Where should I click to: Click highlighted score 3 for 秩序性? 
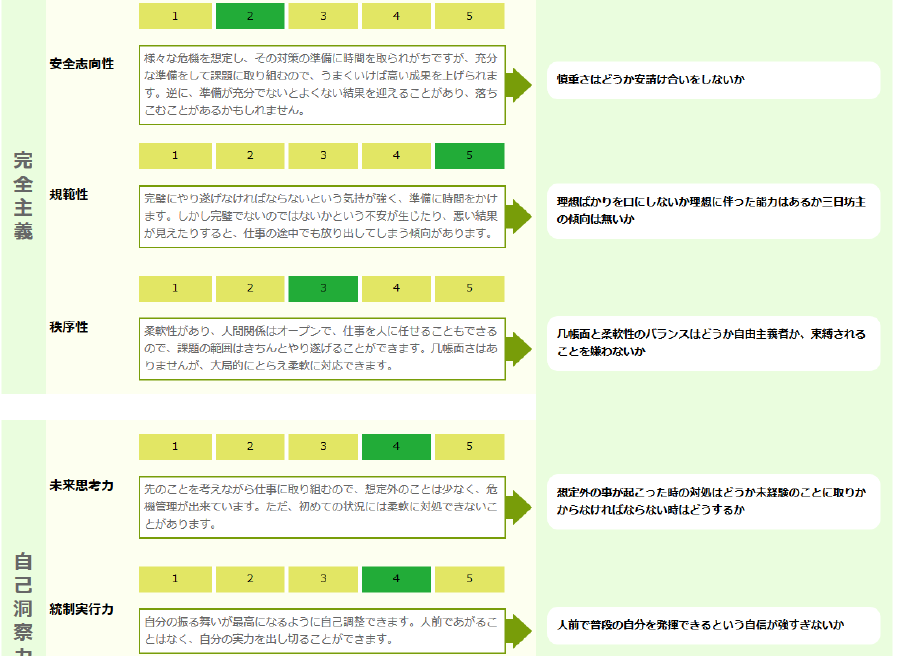[323, 289]
